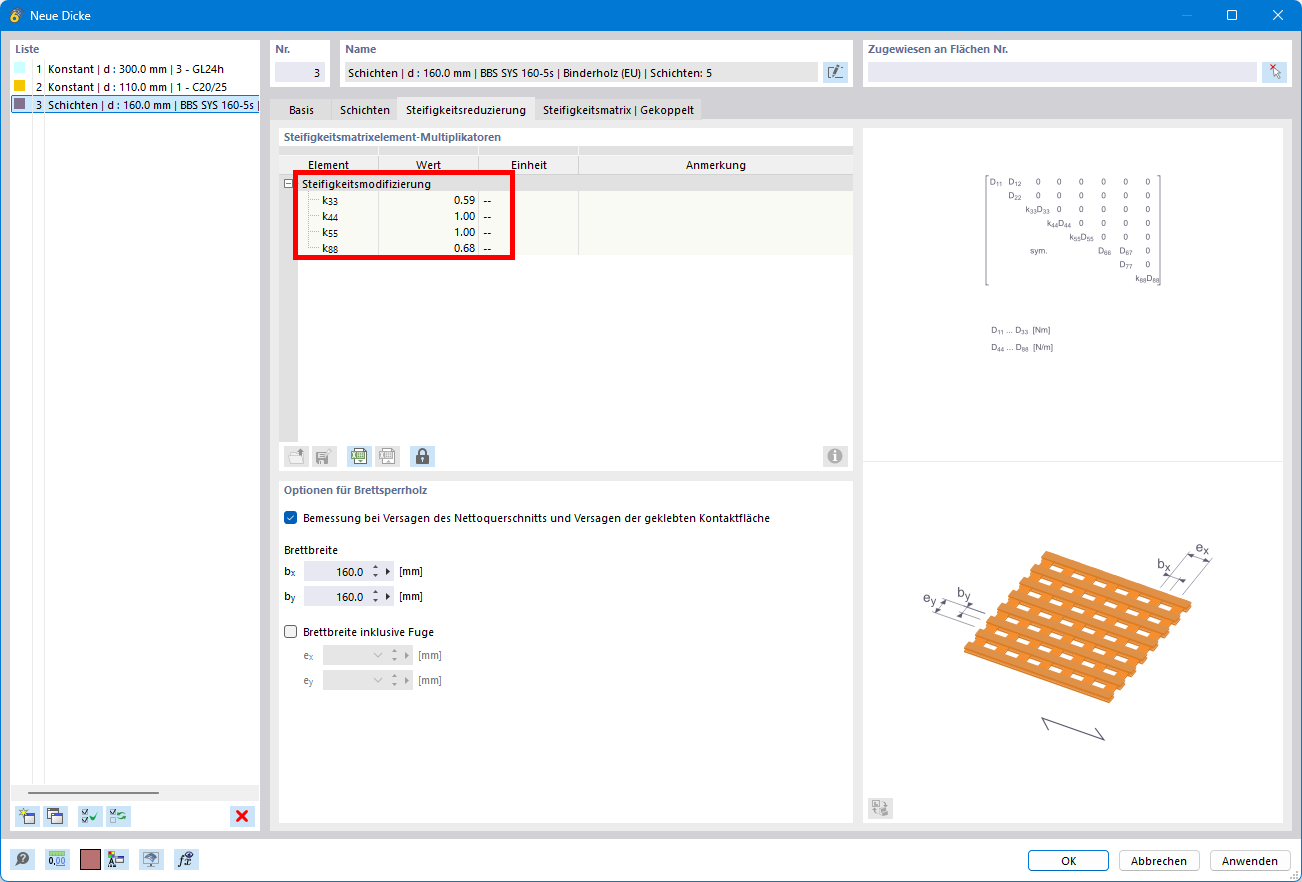Export the multiplier table to Excel
Viewport: 1302px width, 882px height.
click(359, 456)
